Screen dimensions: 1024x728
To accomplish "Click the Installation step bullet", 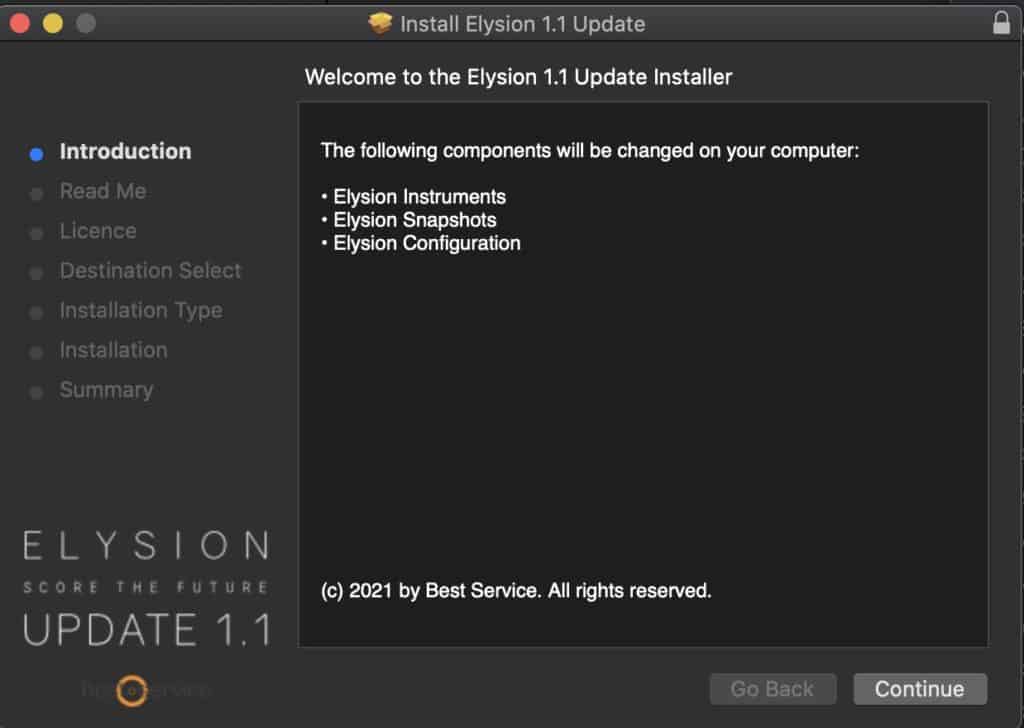I will click(x=36, y=351).
